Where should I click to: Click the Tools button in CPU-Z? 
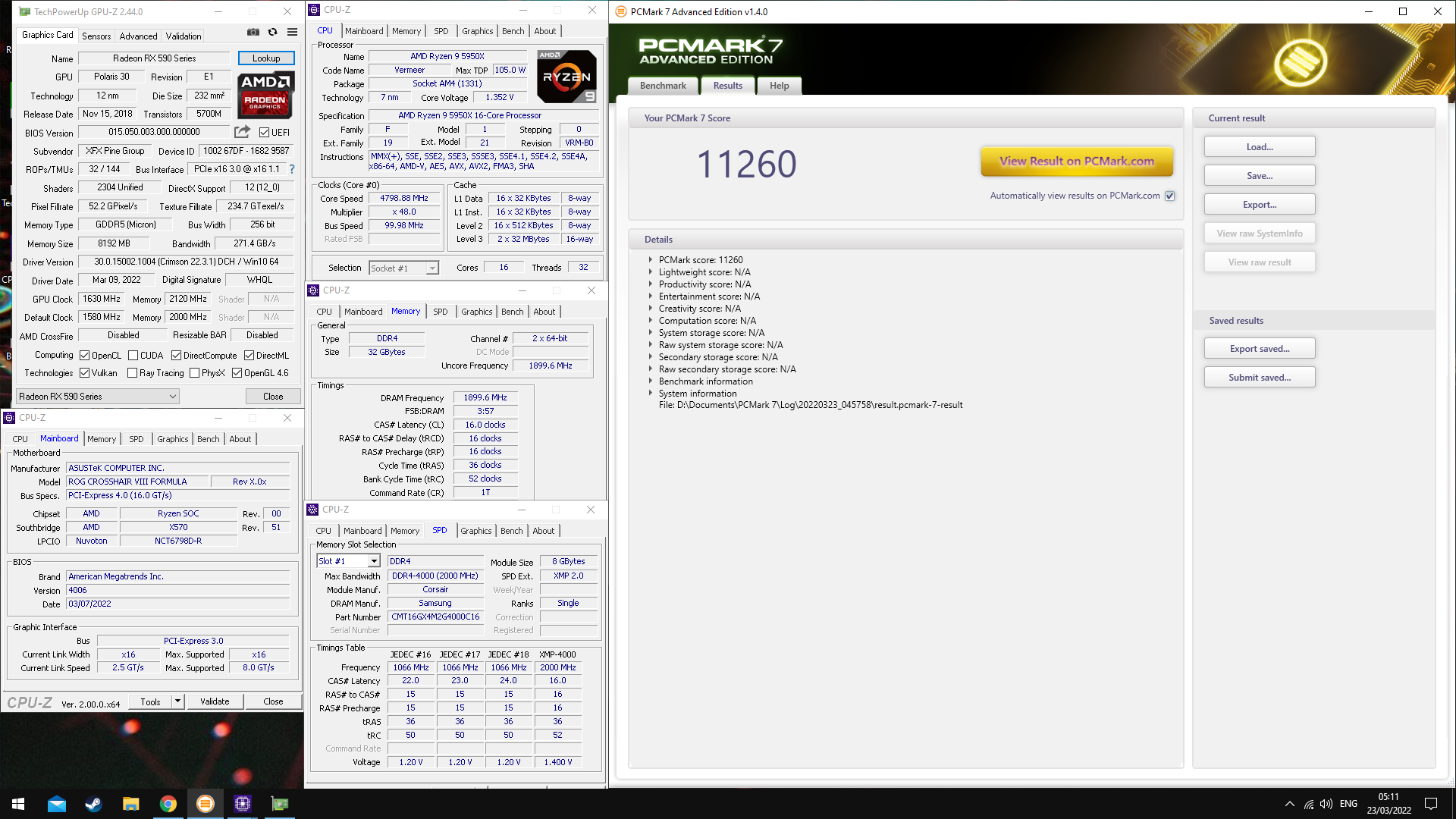click(150, 701)
